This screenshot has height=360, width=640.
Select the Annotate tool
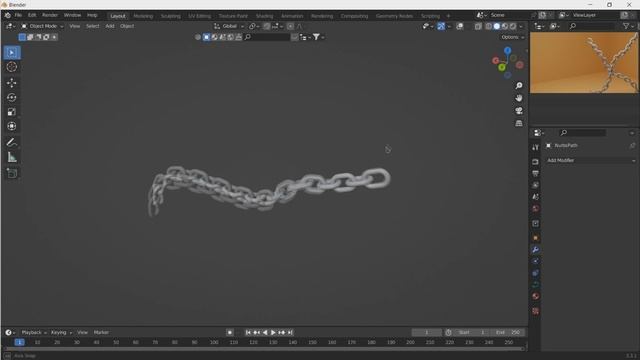coord(12,142)
